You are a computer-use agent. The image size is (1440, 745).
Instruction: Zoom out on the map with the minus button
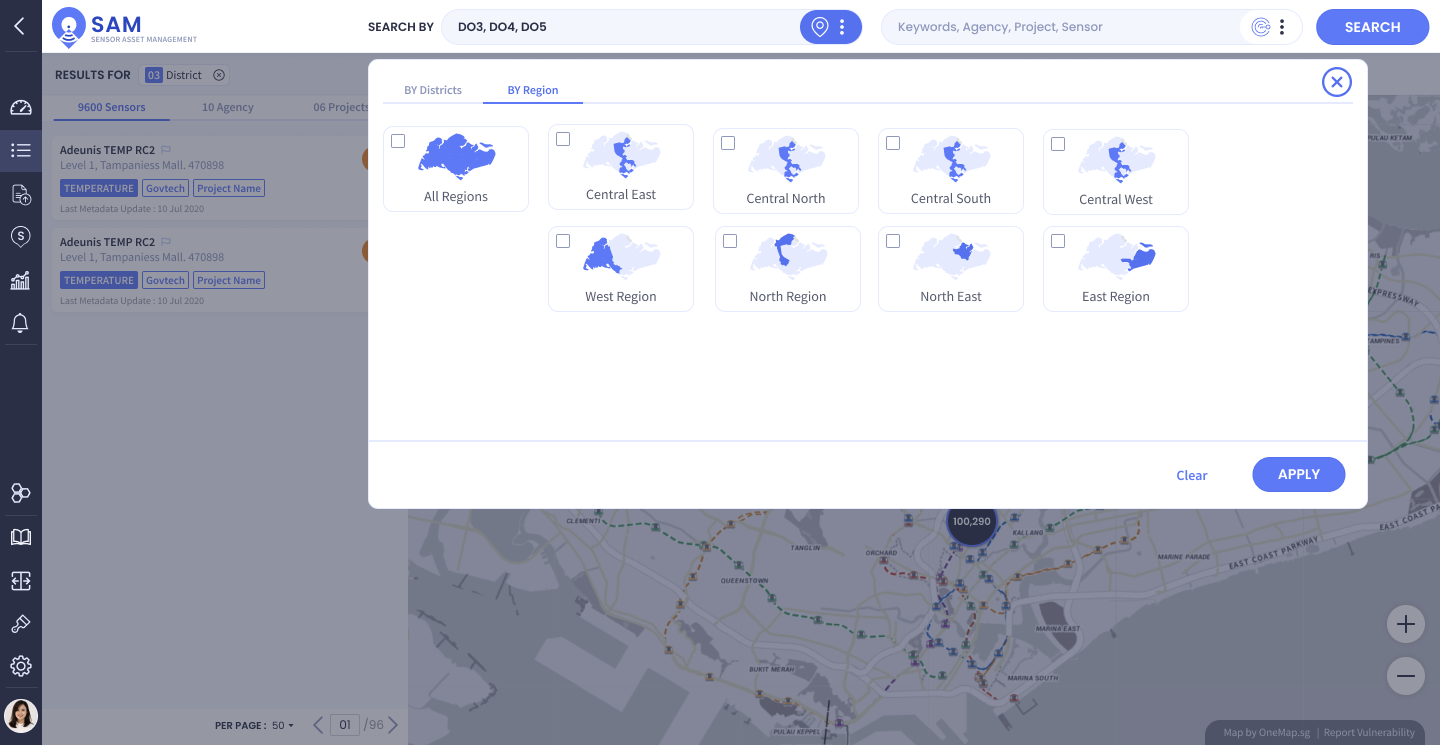click(x=1406, y=676)
